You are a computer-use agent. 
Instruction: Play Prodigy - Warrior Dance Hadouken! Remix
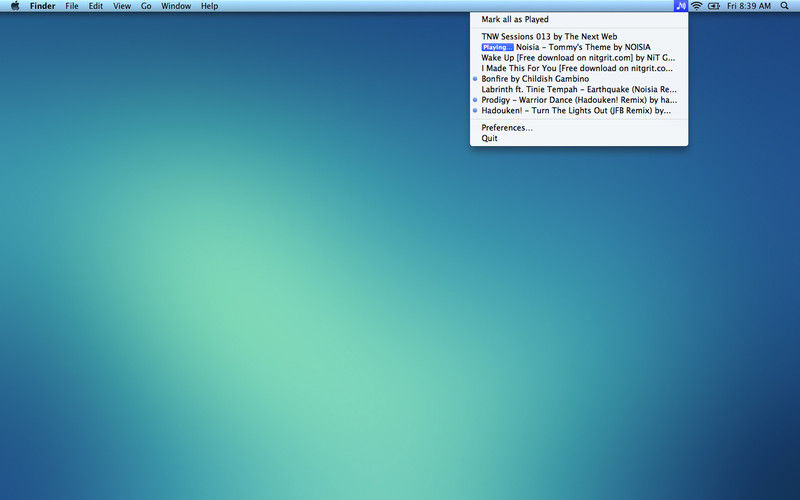[579, 100]
